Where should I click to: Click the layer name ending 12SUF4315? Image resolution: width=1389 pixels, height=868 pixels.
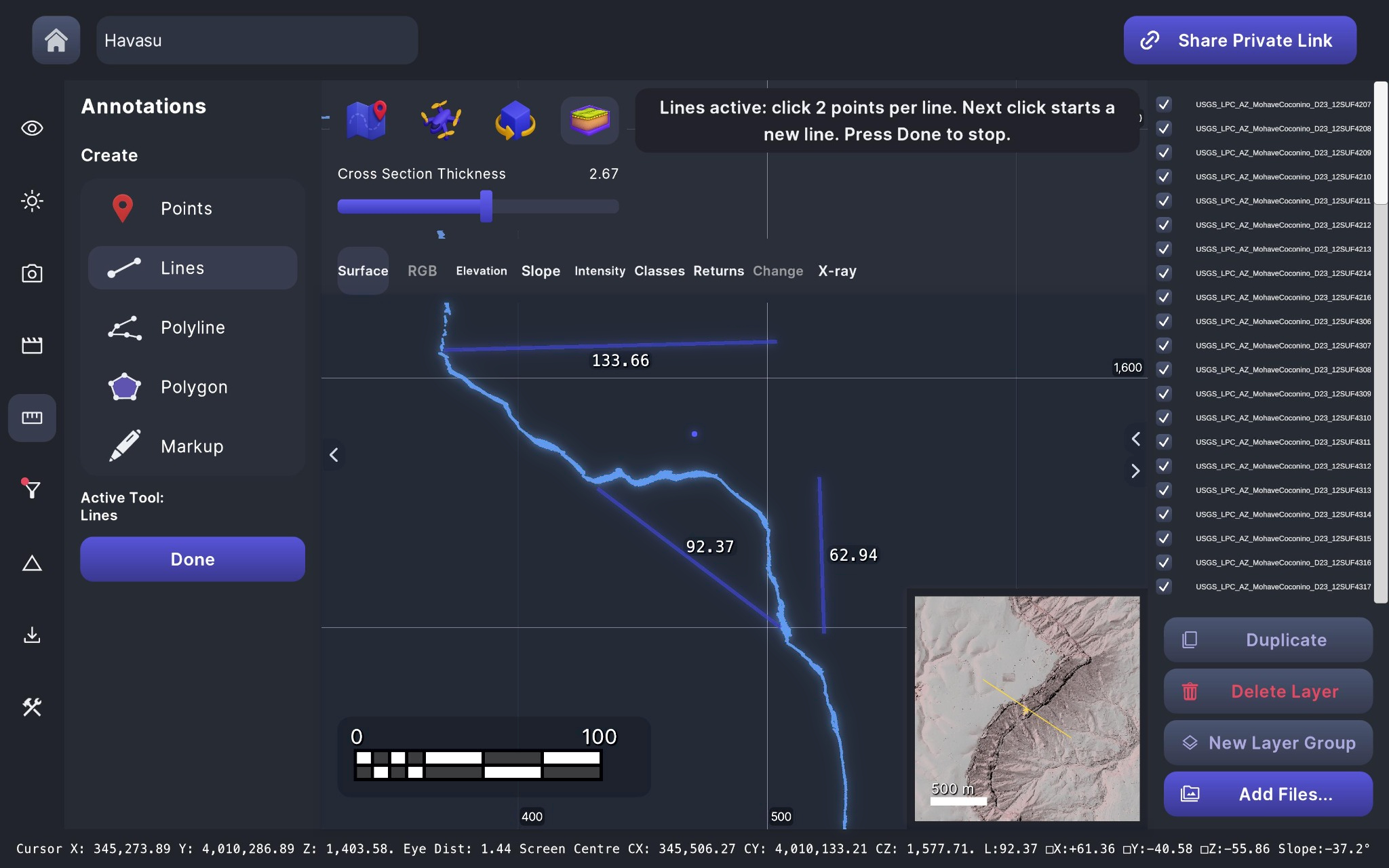coord(1283,538)
